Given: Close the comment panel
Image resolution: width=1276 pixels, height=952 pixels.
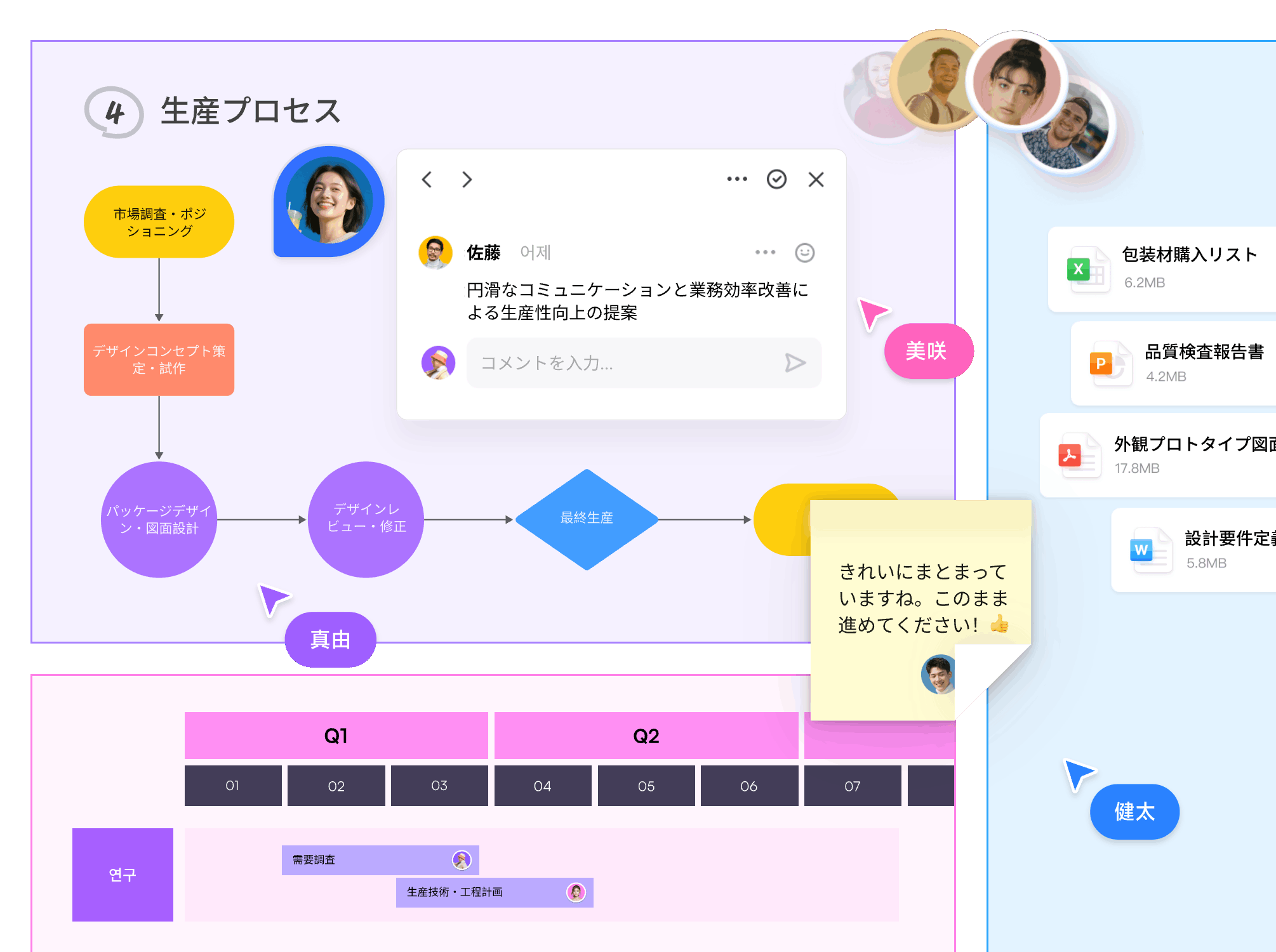Looking at the screenshot, I should point(816,180).
